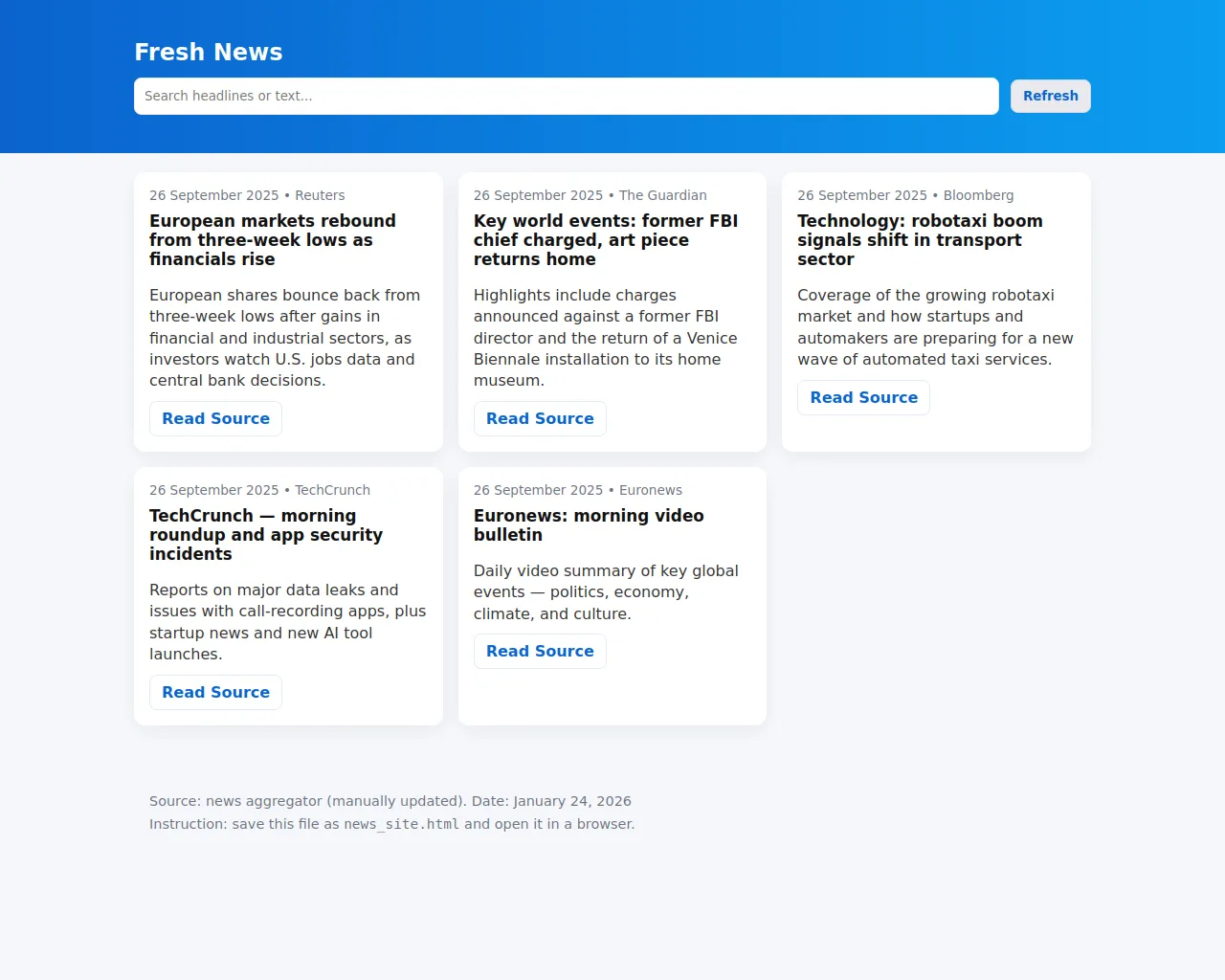Viewport: 1225px width, 980px height.
Task: Click the news_site.html filename in footer
Action: click(x=401, y=824)
